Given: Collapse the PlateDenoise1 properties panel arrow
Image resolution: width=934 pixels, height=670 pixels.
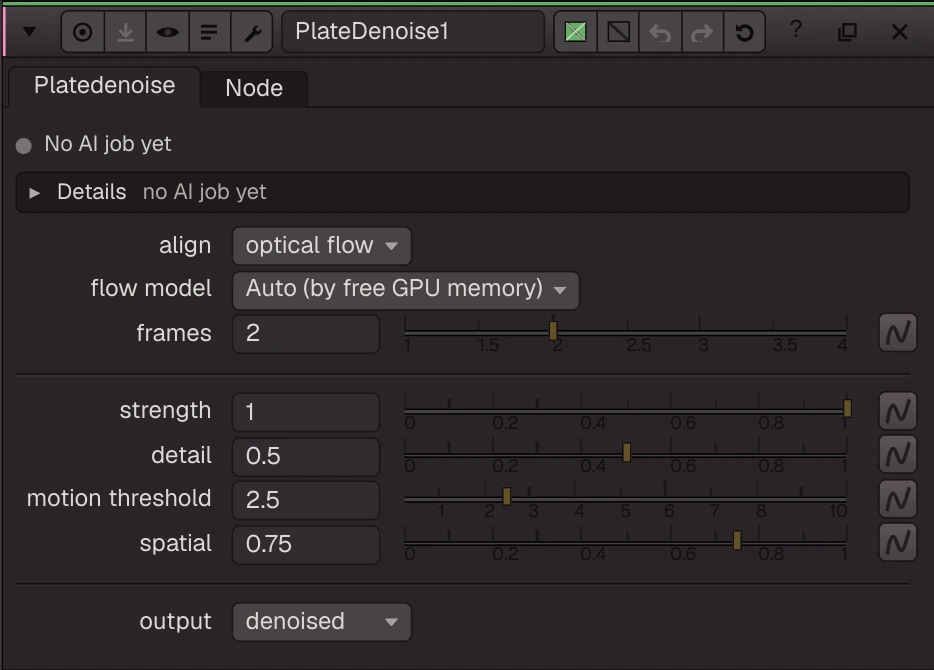Looking at the screenshot, I should point(29,32).
